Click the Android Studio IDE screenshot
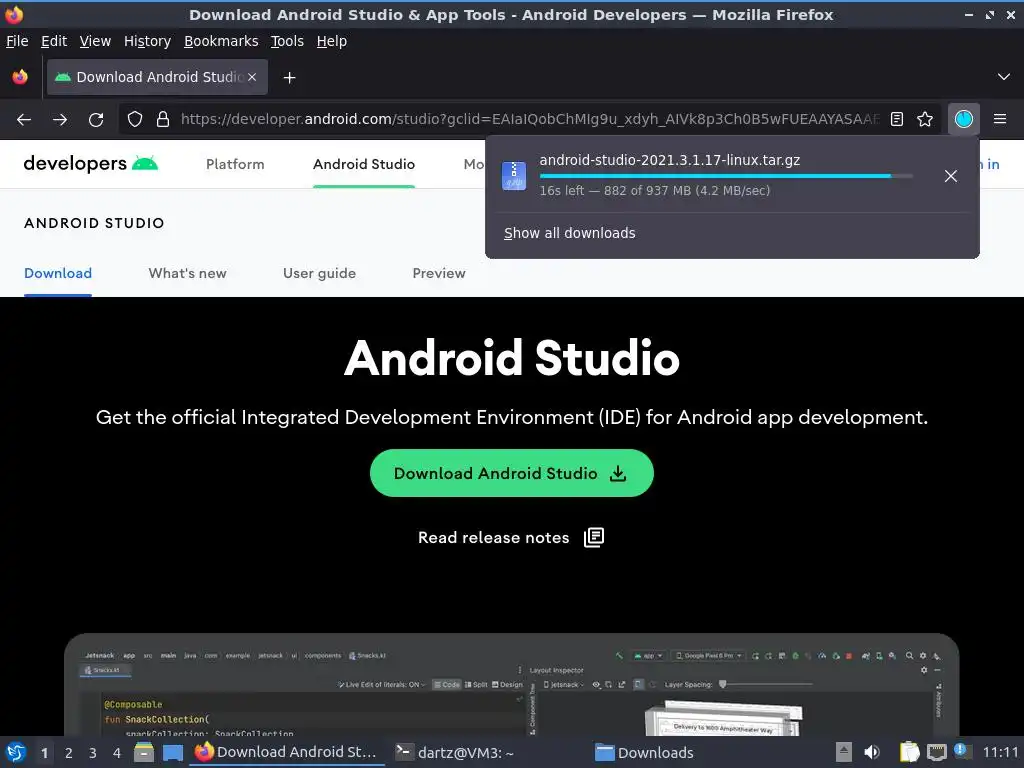The image size is (1024, 768). point(511,684)
